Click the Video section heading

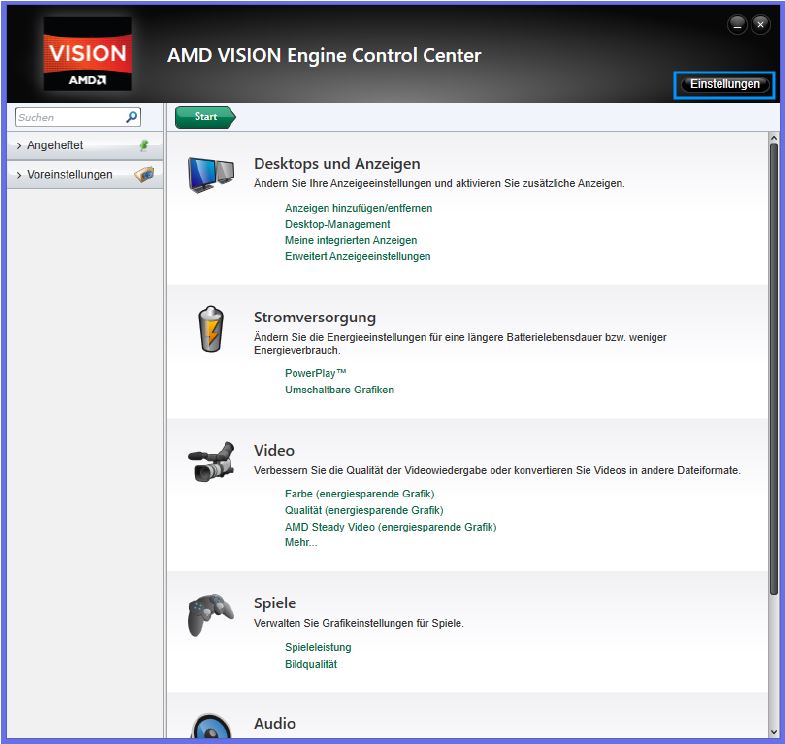click(x=274, y=451)
